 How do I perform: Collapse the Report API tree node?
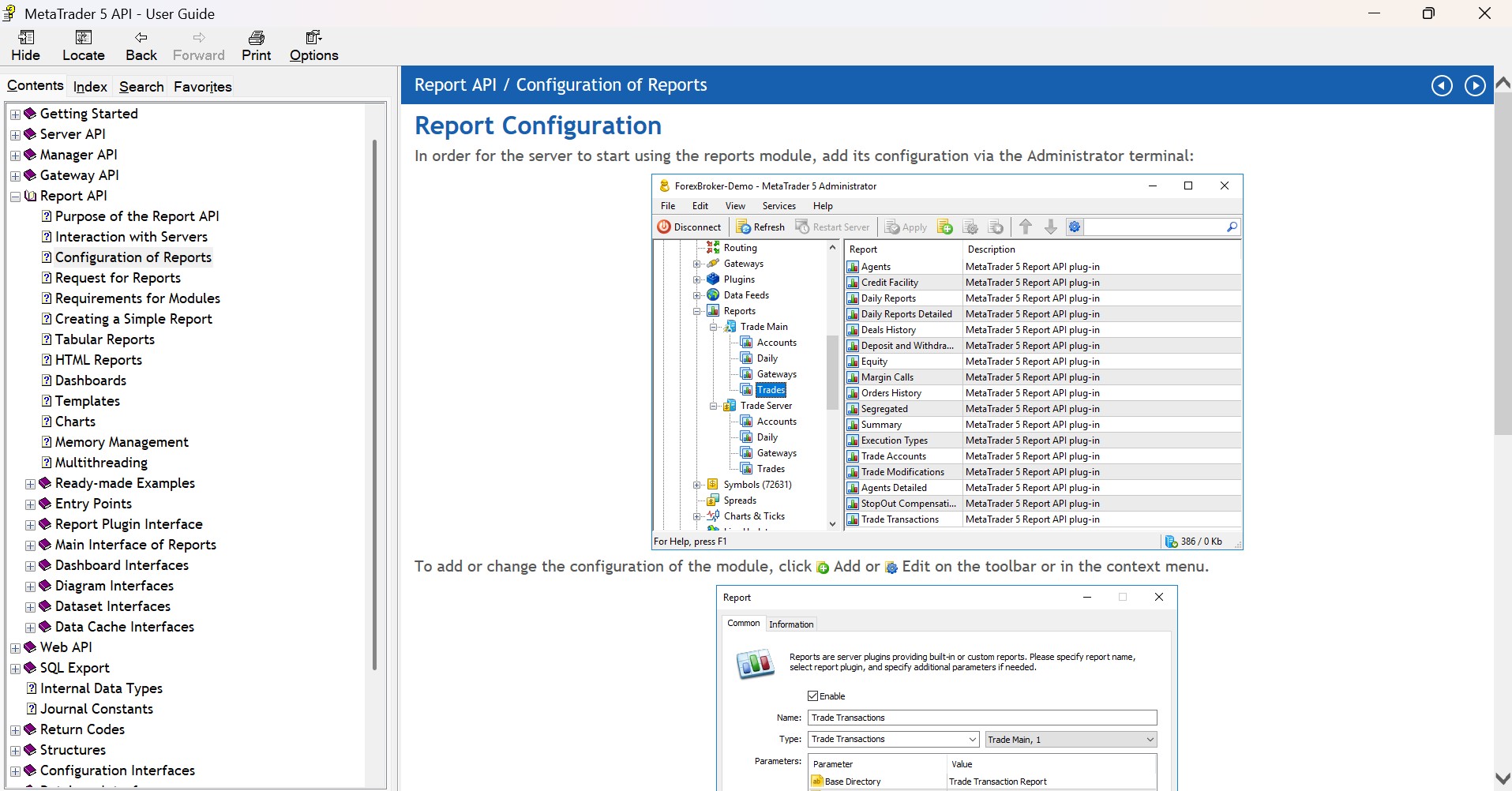coord(15,197)
